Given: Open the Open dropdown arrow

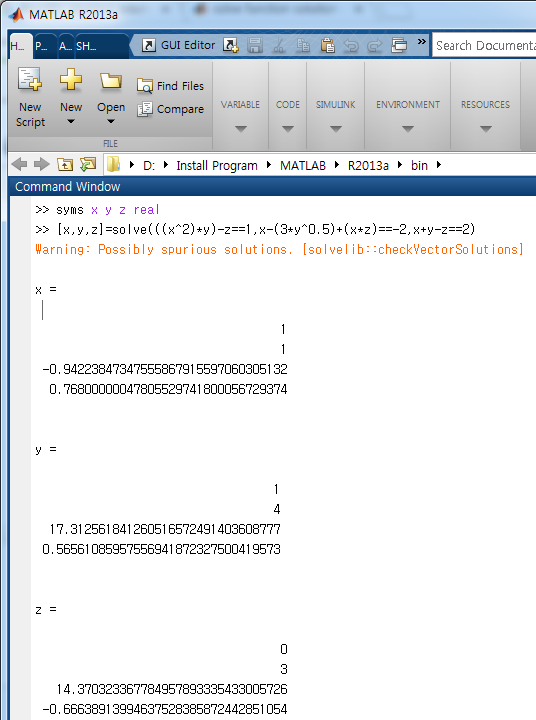Looking at the screenshot, I should click(x=111, y=122).
